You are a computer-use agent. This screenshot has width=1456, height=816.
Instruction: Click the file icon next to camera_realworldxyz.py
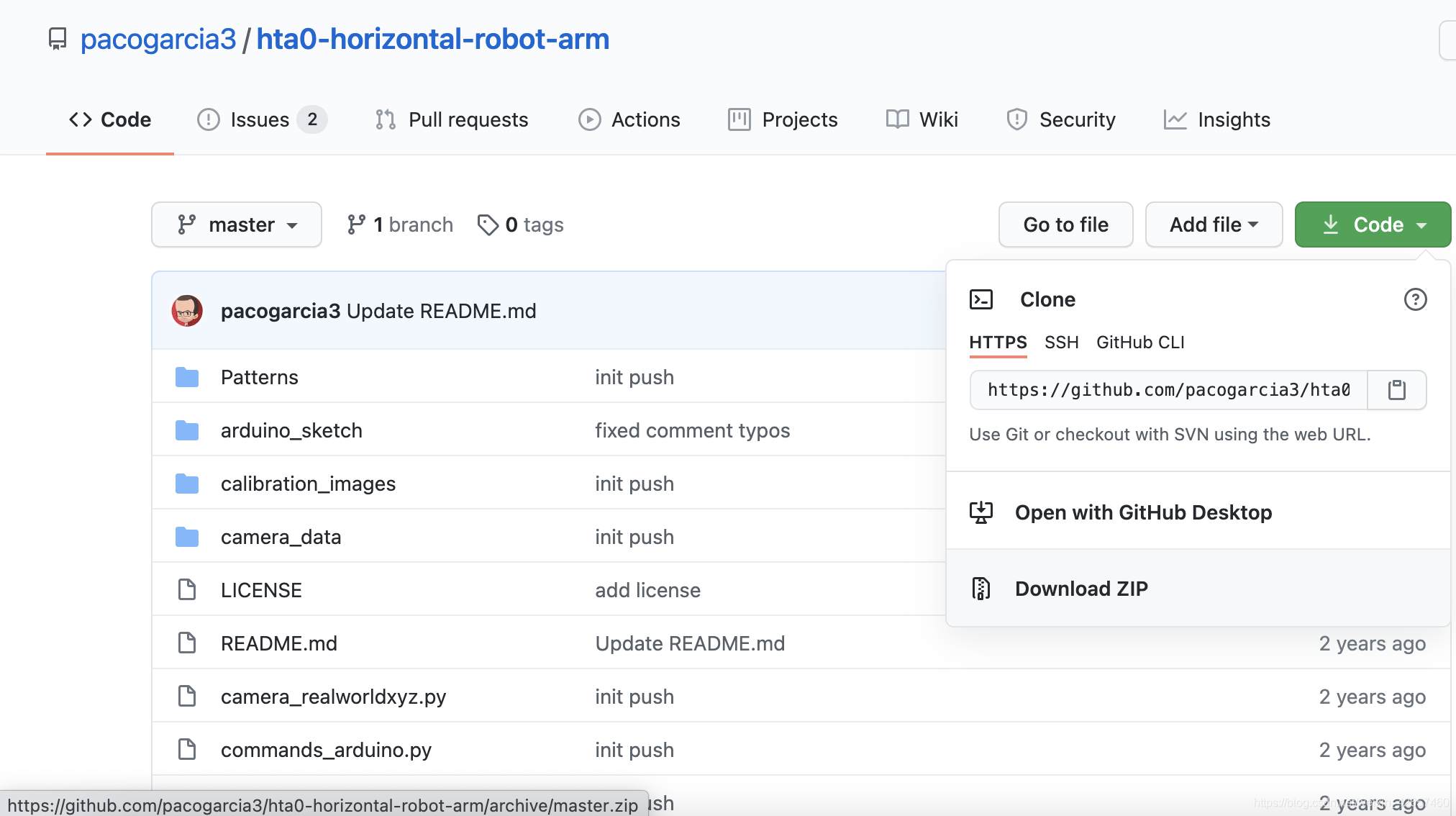(x=187, y=697)
